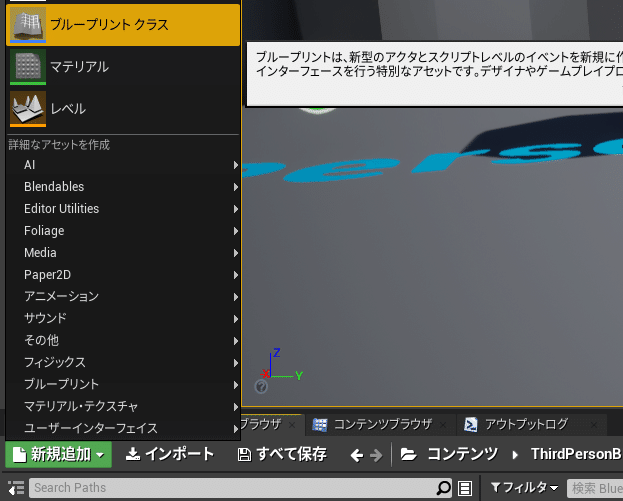Close the partially hidden ブラウザ tab
Screen dimensions: 623x501
[292, 425]
